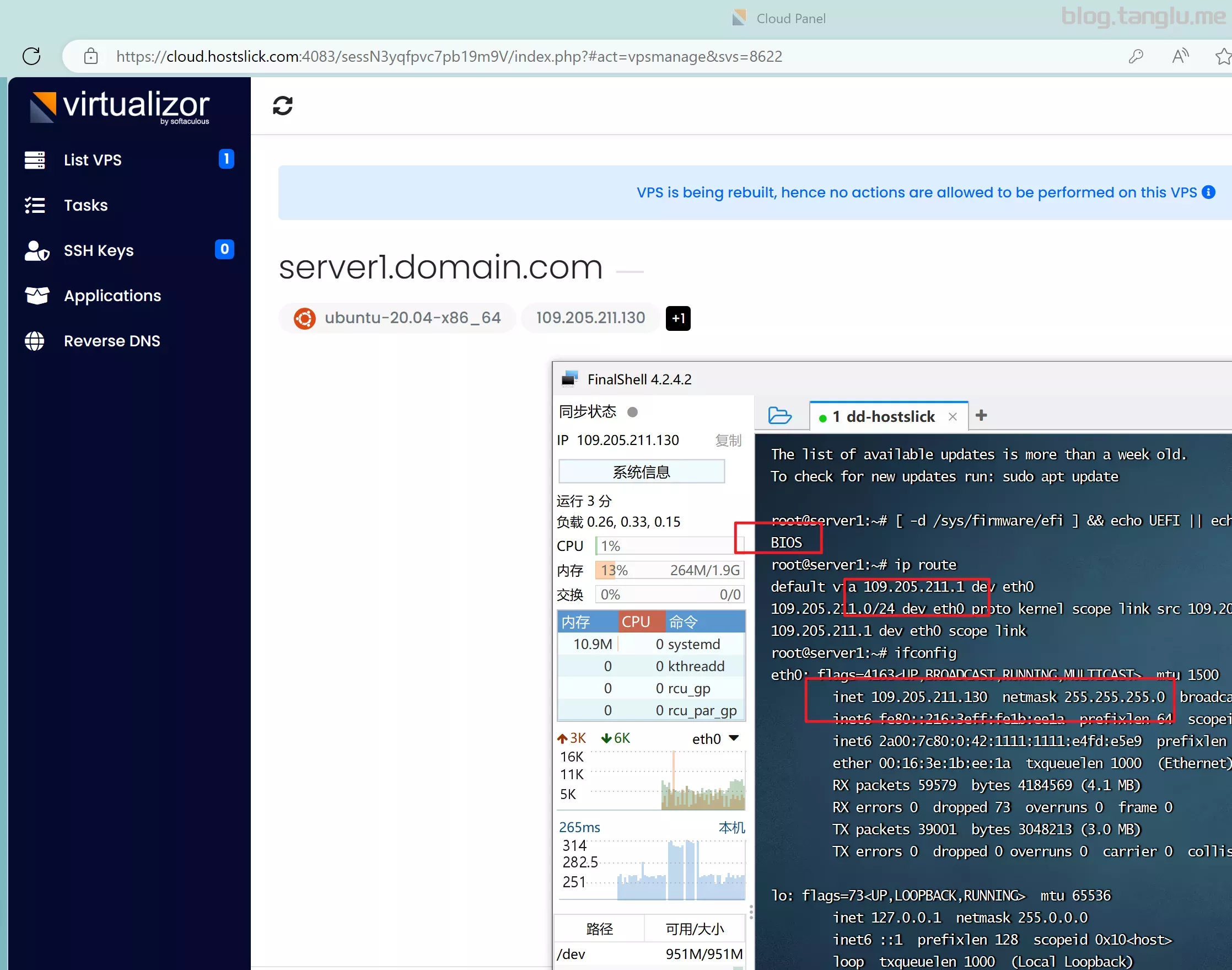Click the 内存 memory usage bar
The image size is (1232, 970).
669,570
